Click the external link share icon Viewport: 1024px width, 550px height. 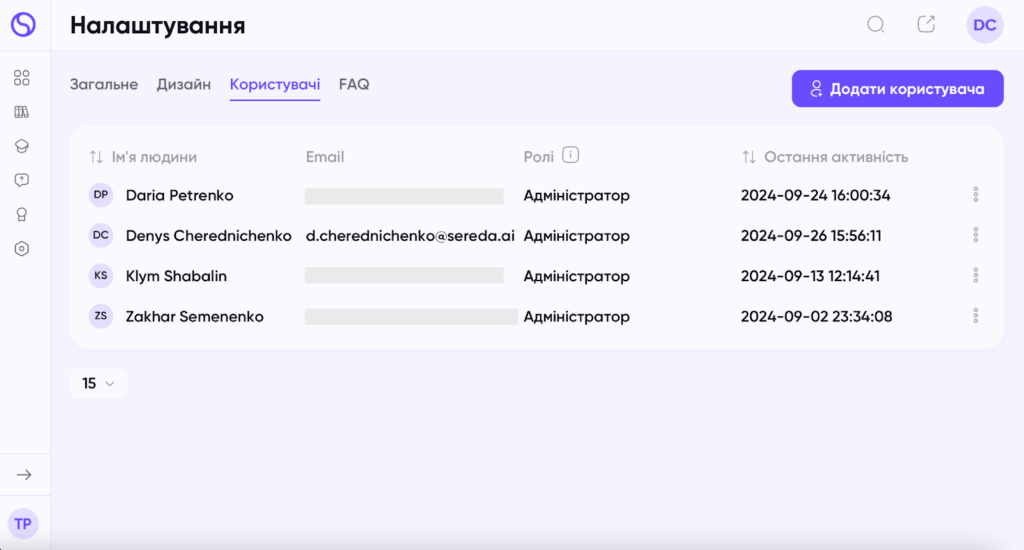pos(926,24)
